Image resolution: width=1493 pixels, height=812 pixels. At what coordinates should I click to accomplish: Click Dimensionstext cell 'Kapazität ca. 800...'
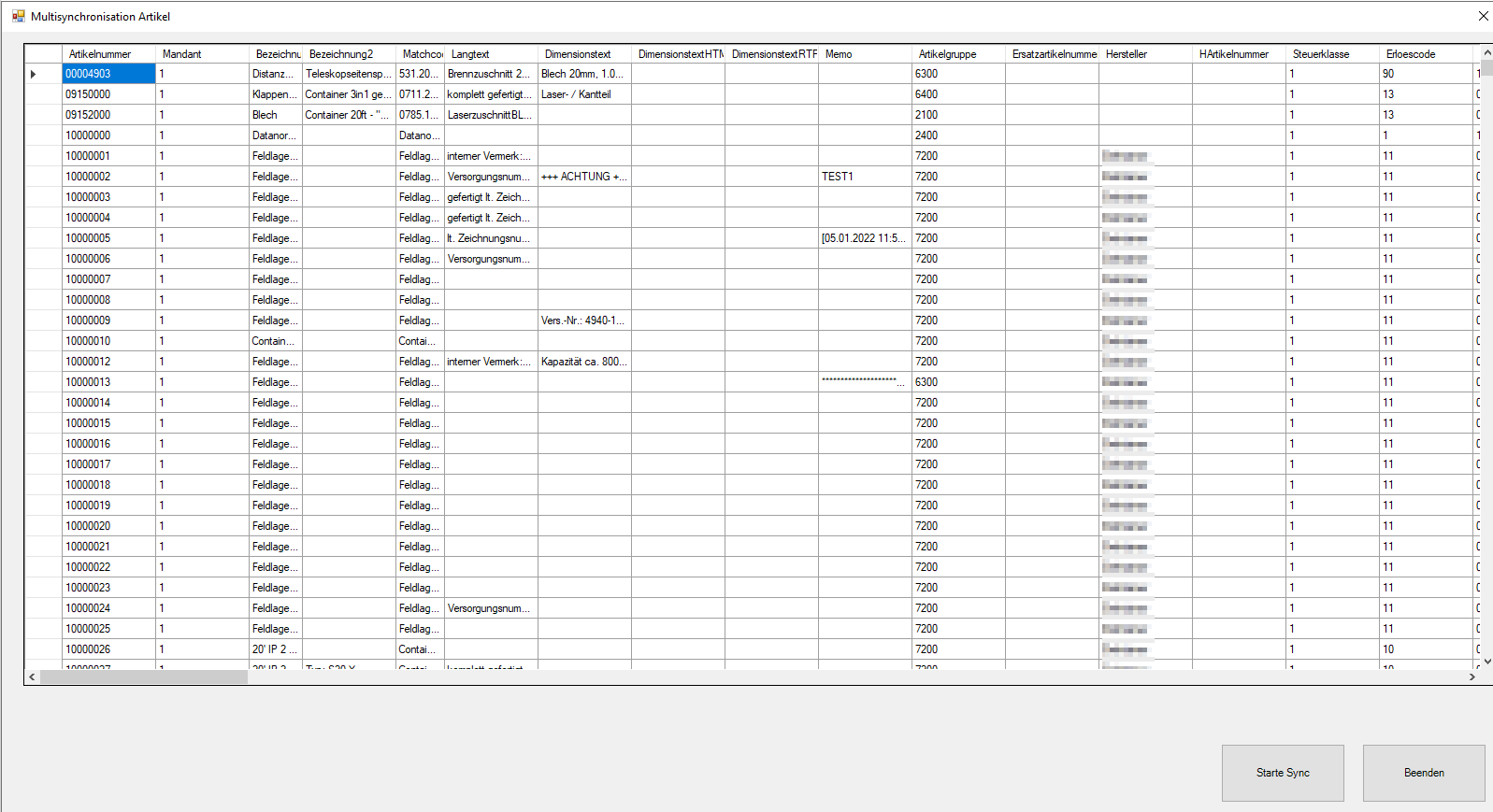[584, 362]
